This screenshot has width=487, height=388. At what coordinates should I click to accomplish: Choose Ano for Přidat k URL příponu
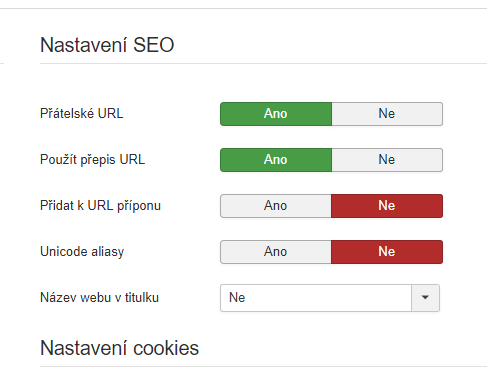(276, 206)
